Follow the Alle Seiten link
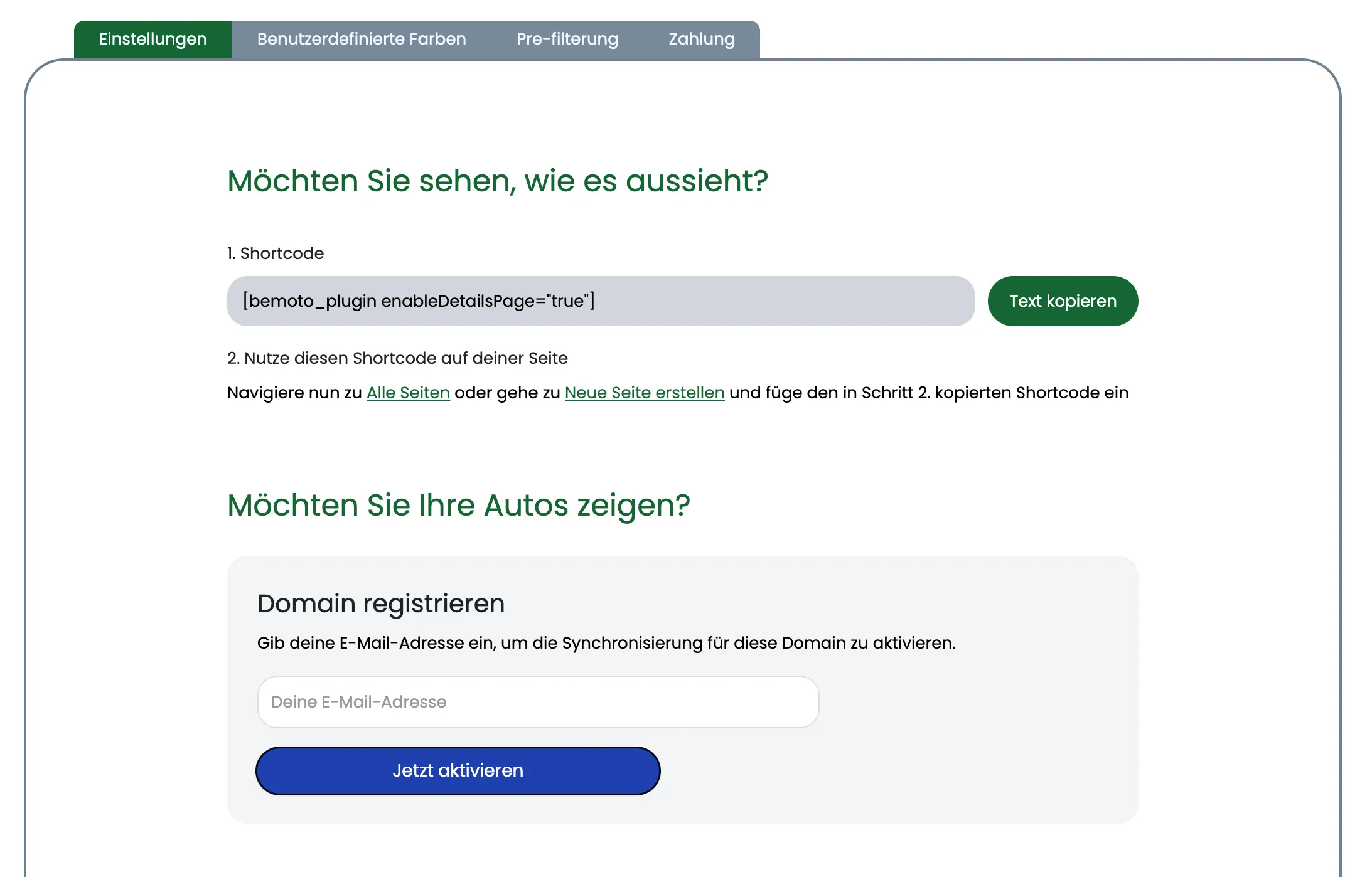This screenshot has height=877, width=1372. 408,393
